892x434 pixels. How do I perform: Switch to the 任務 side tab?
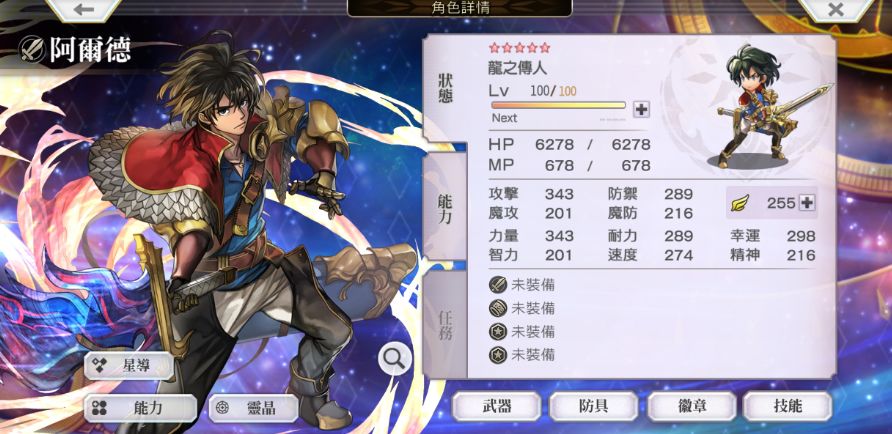[x=445, y=325]
